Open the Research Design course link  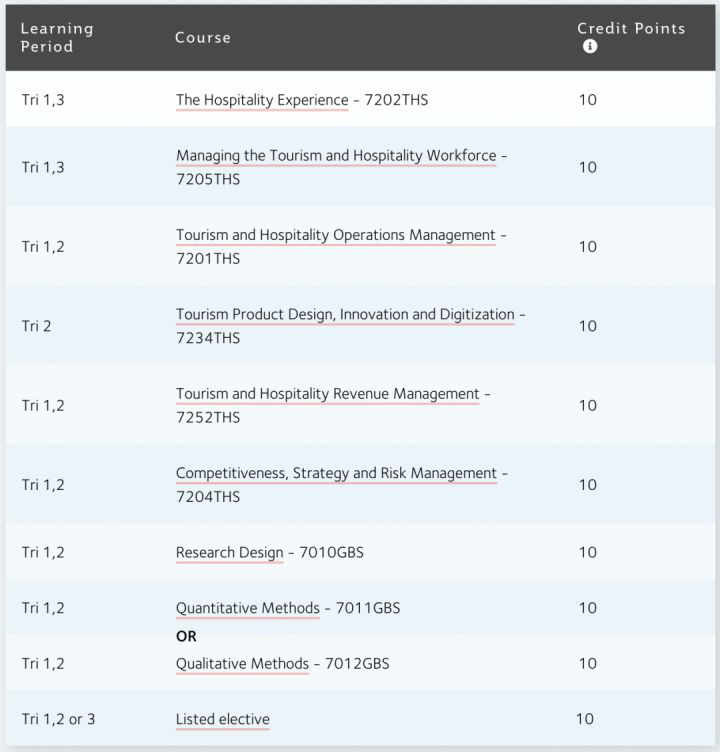click(229, 552)
